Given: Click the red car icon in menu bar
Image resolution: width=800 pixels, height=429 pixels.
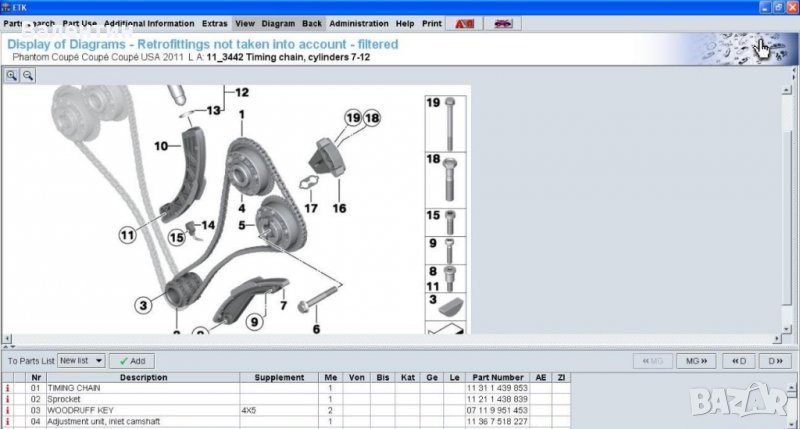Looking at the screenshot, I should [x=465, y=22].
